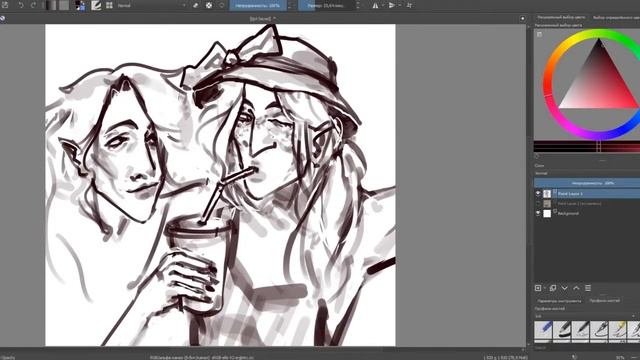This screenshot has height=360, width=640.
Task: Click the Undo arrow in the toolbar
Action: point(20,5)
